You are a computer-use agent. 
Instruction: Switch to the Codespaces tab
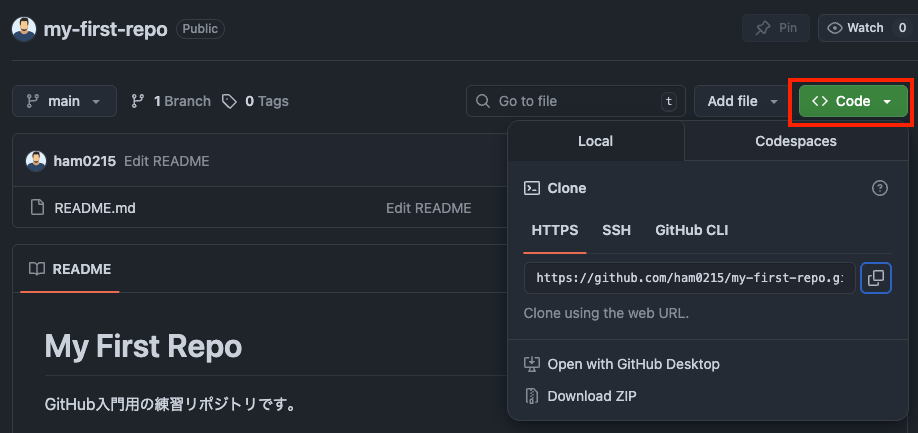(796, 141)
